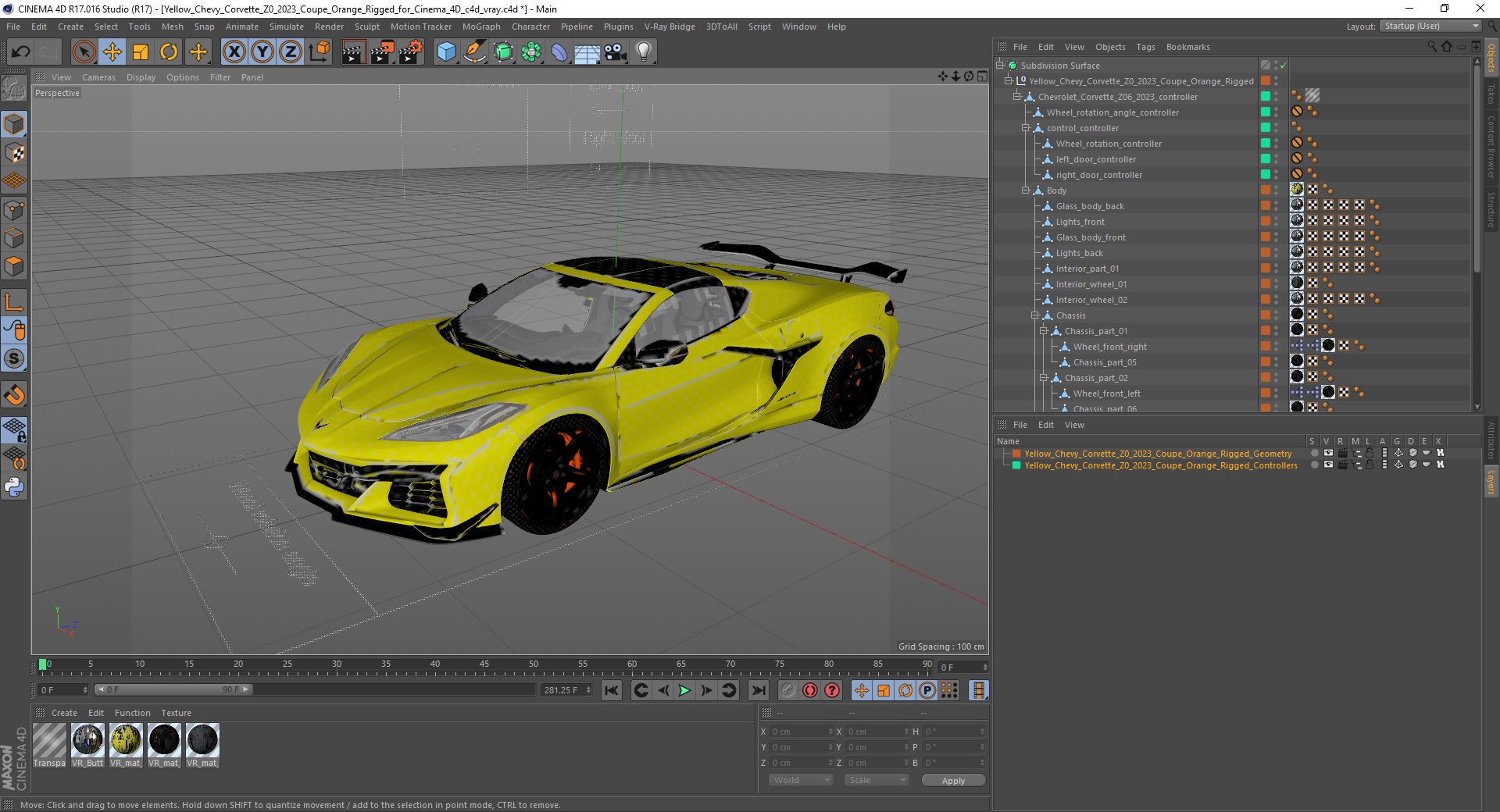
Task: Toggle Controllers layer solo dot
Action: (x=1314, y=465)
